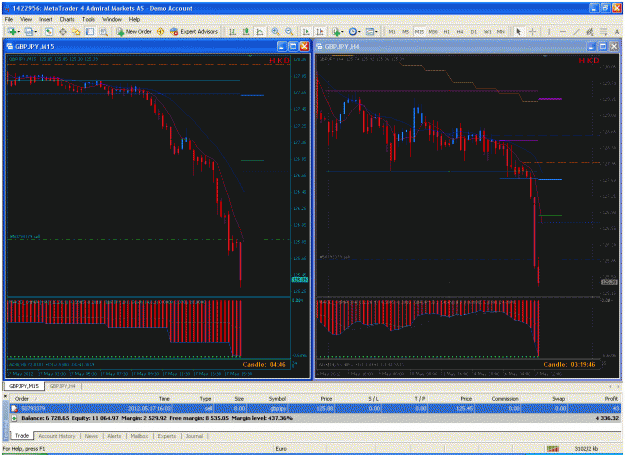625x455 pixels.
Task: Switch to GBPJPY,M15 chart tab
Action: (x=24, y=386)
